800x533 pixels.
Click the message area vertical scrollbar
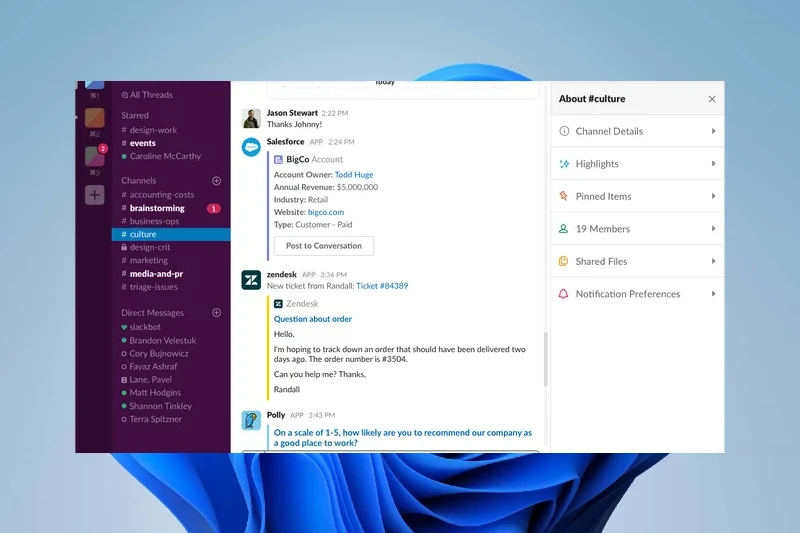point(545,359)
